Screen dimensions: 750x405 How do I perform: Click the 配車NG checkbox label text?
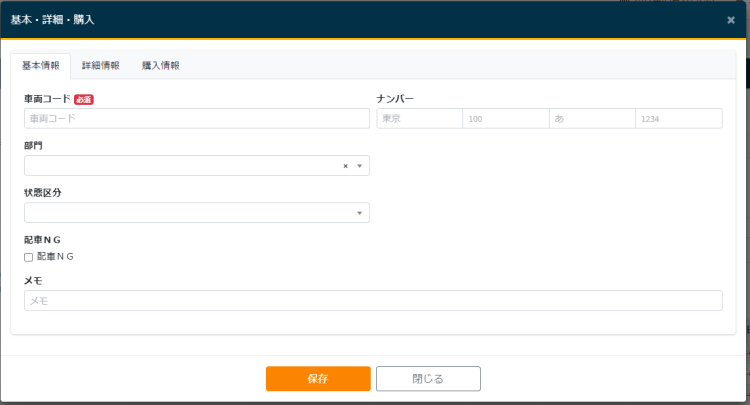(x=55, y=257)
